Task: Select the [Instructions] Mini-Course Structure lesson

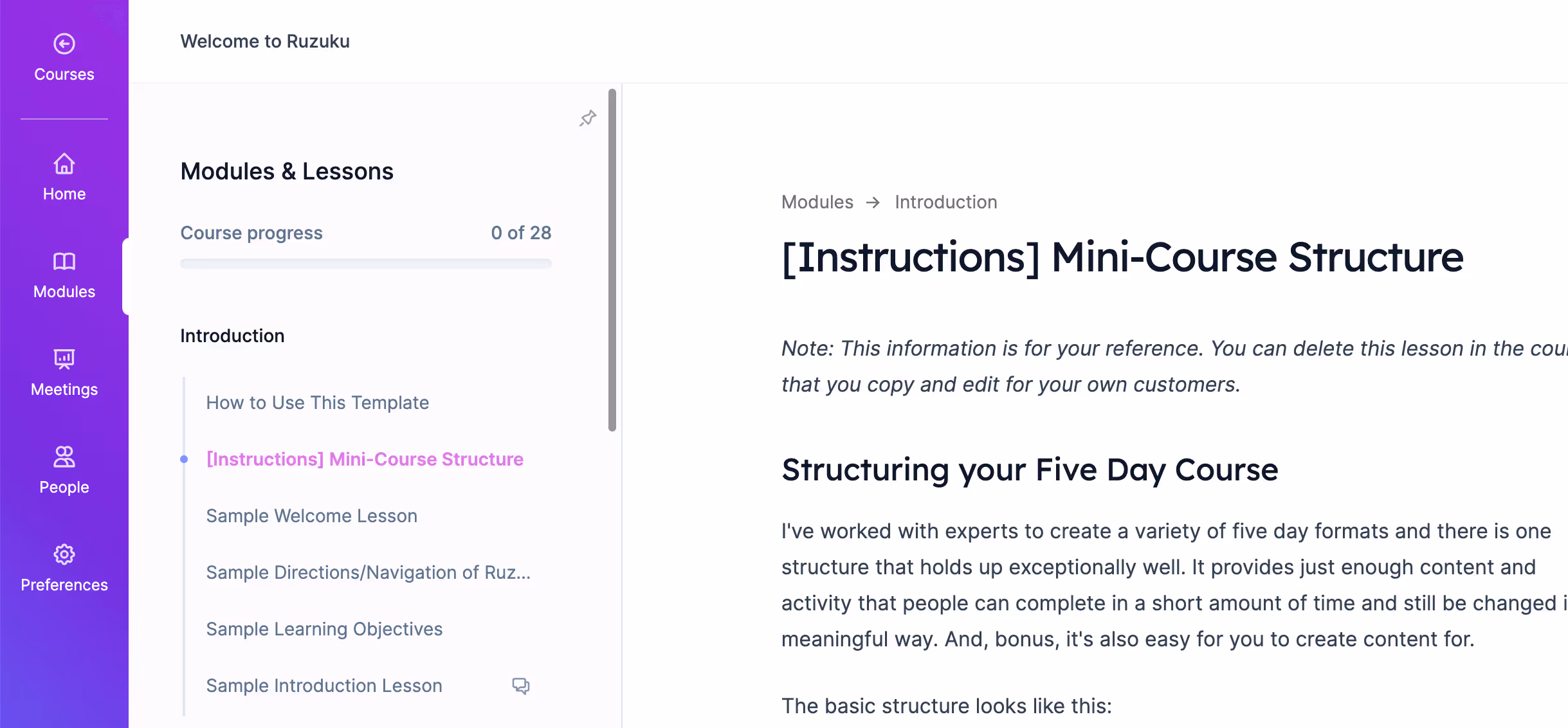Action: (x=365, y=459)
